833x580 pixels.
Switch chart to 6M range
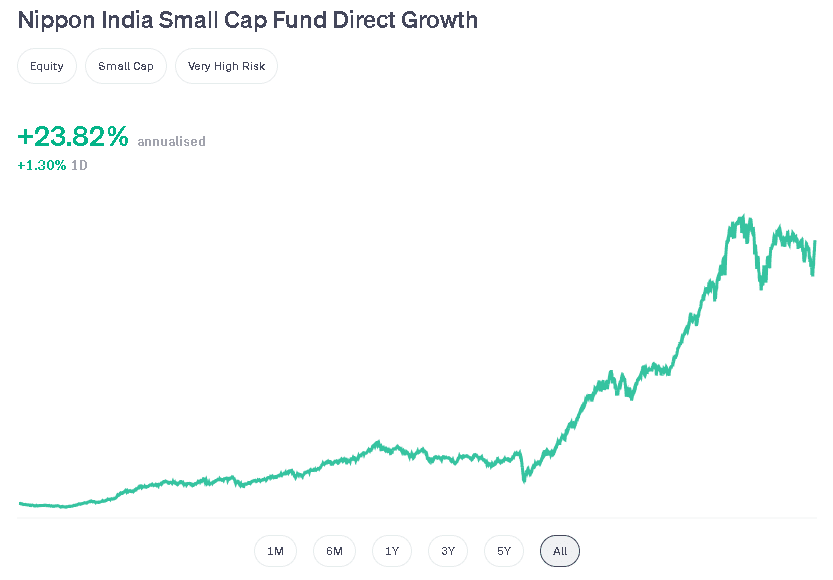(x=333, y=551)
